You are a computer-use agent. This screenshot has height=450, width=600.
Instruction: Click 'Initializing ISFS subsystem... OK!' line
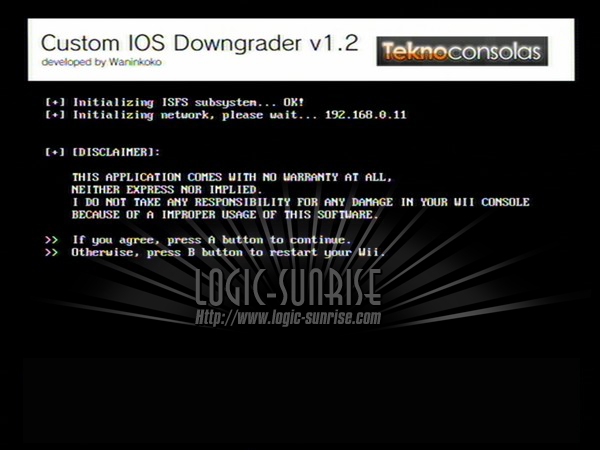coord(189,102)
